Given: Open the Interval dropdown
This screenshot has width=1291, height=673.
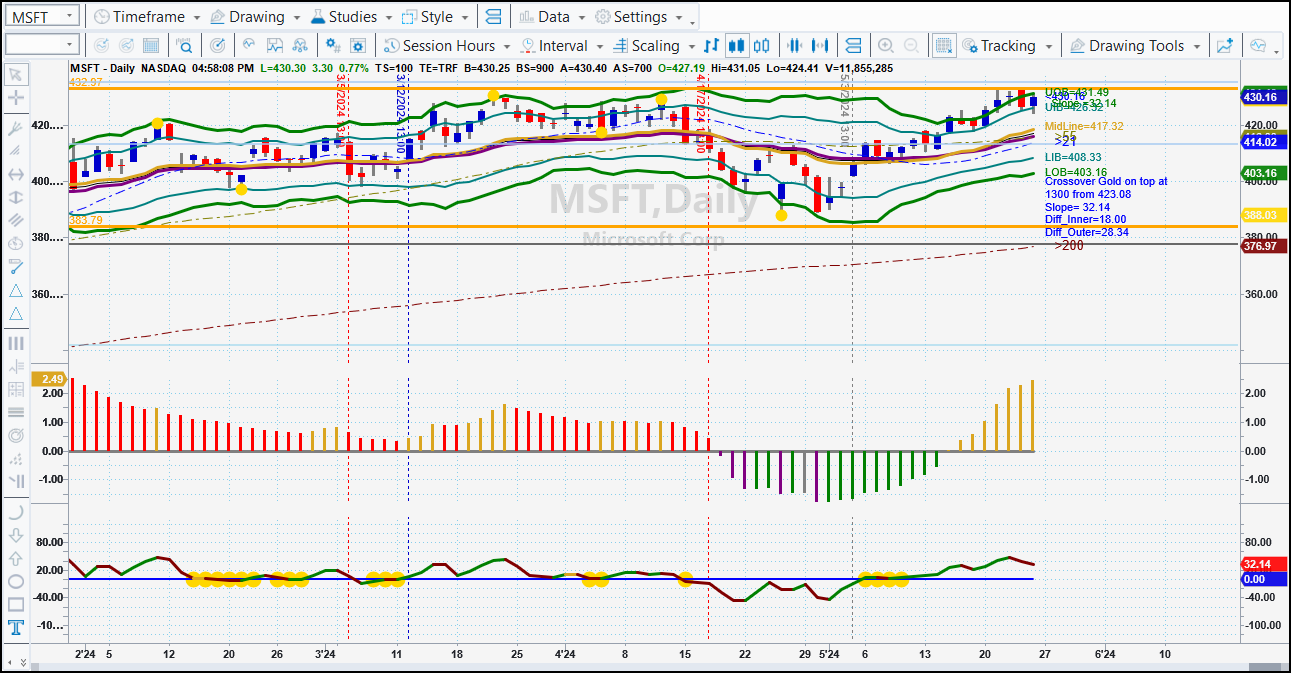Looking at the screenshot, I should click(x=561, y=45).
